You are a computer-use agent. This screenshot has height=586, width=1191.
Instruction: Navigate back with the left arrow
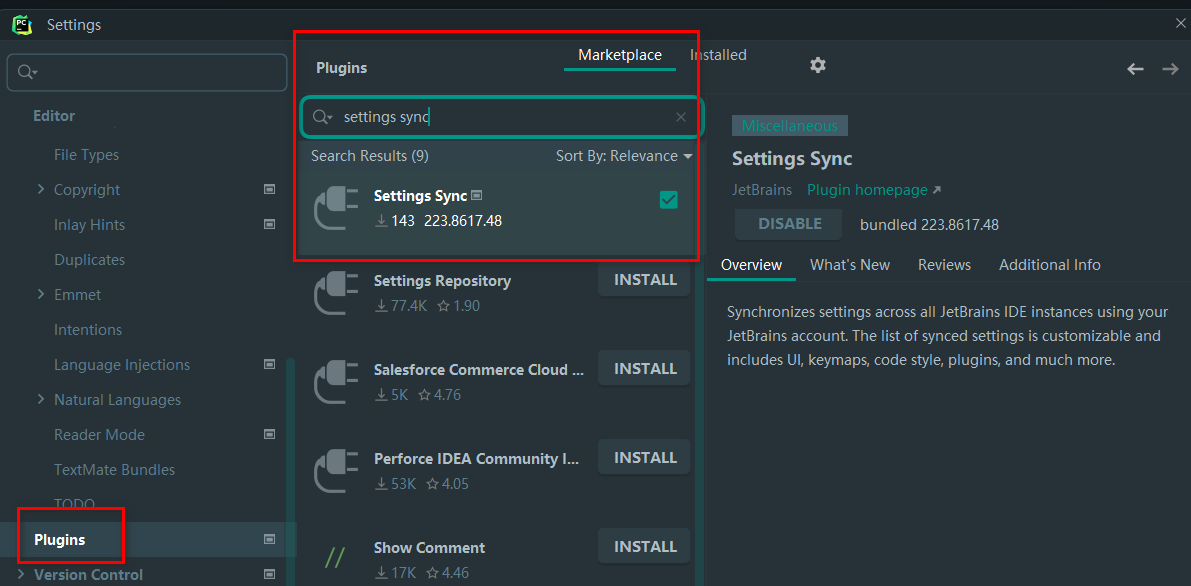1135,69
